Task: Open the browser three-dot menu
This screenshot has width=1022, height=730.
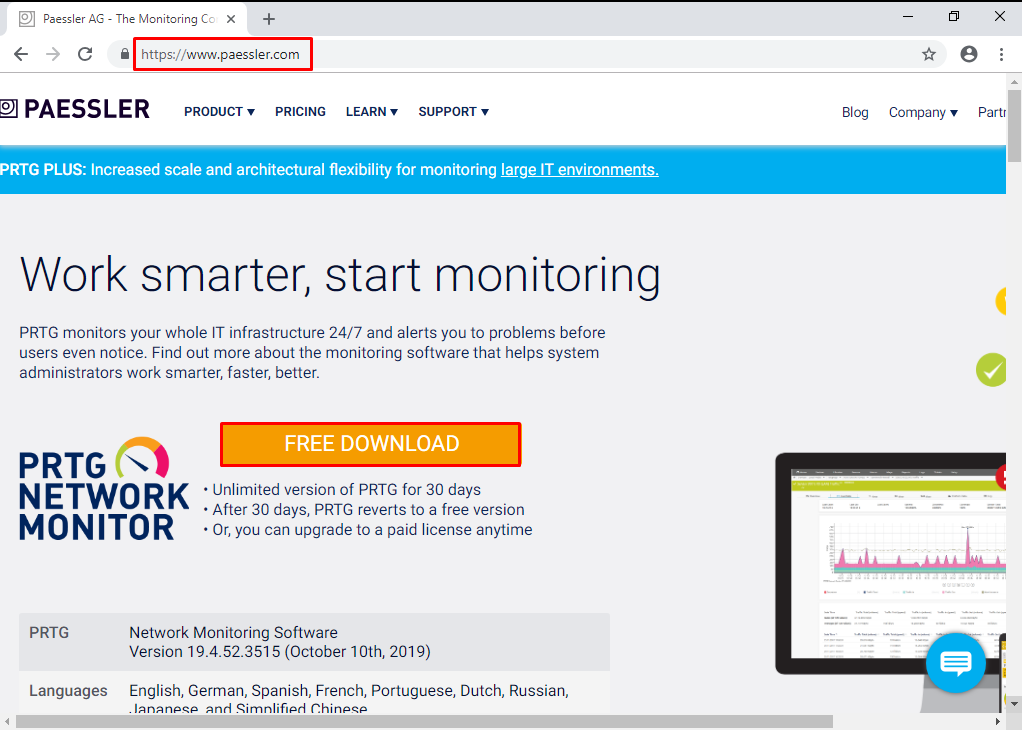Action: [x=1001, y=54]
